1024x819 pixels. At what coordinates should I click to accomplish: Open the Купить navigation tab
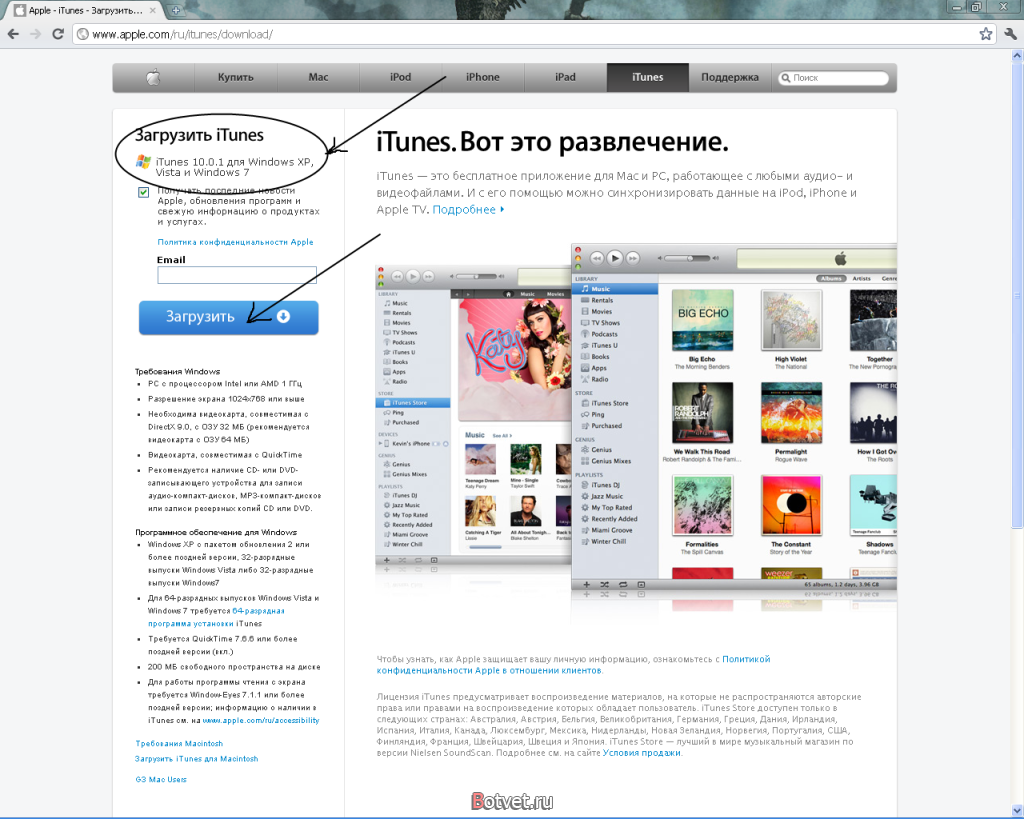pos(236,77)
